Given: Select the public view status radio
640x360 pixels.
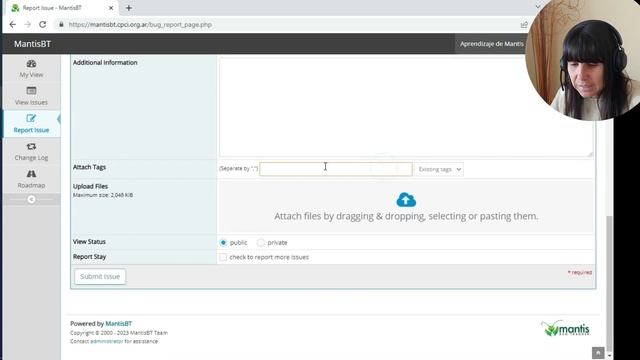Looking at the screenshot, I should click(223, 242).
